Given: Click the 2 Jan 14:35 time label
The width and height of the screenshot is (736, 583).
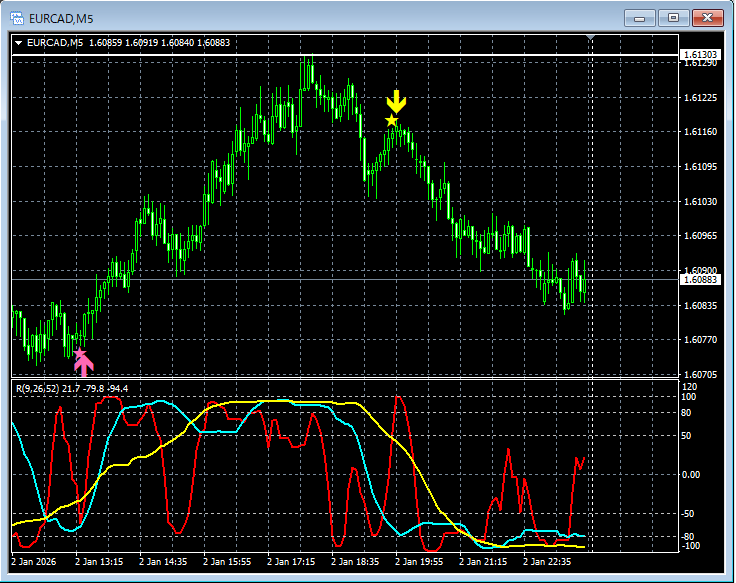Looking at the screenshot, I should pos(163,562).
